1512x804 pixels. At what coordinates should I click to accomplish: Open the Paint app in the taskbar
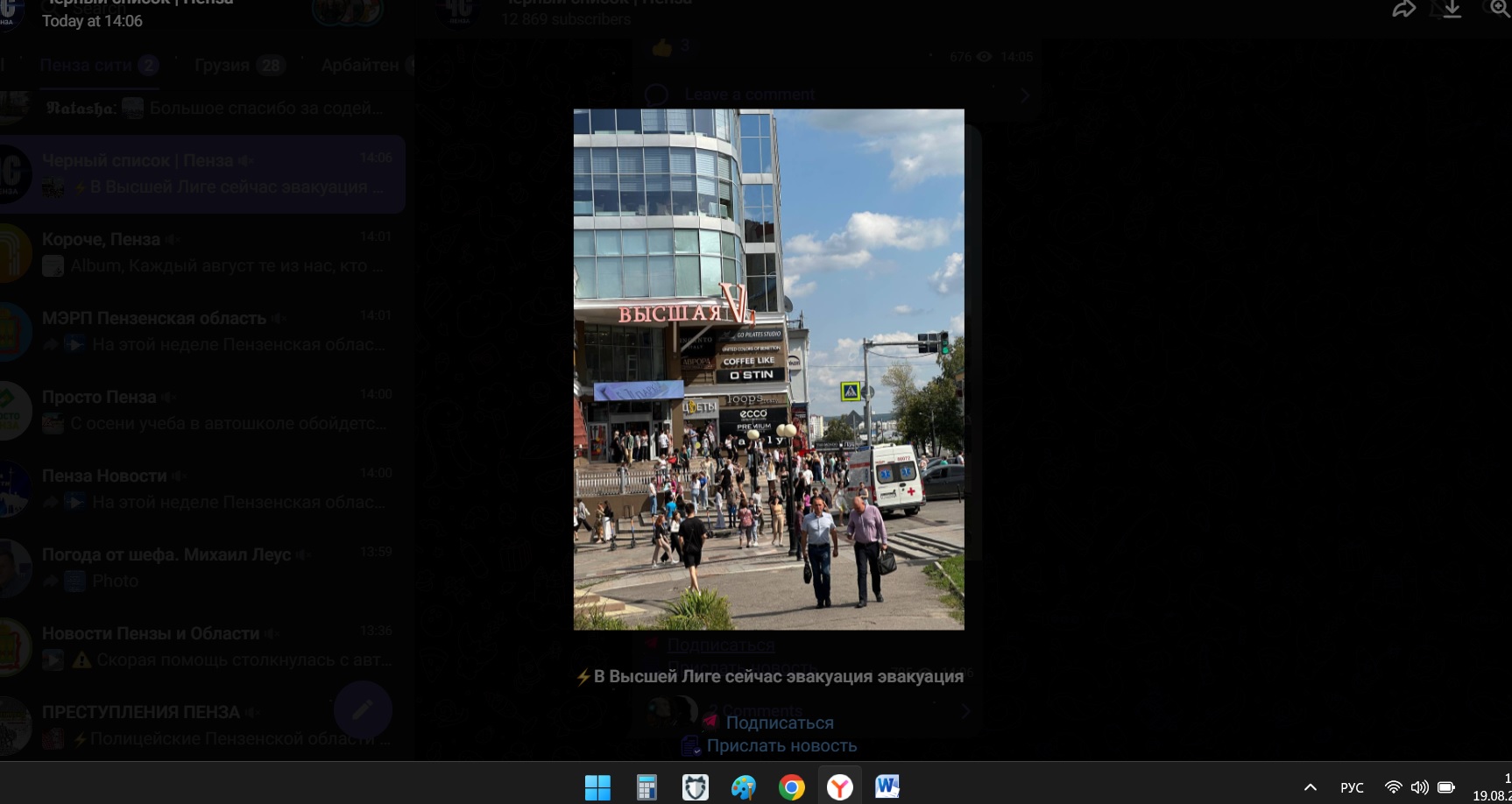[744, 787]
